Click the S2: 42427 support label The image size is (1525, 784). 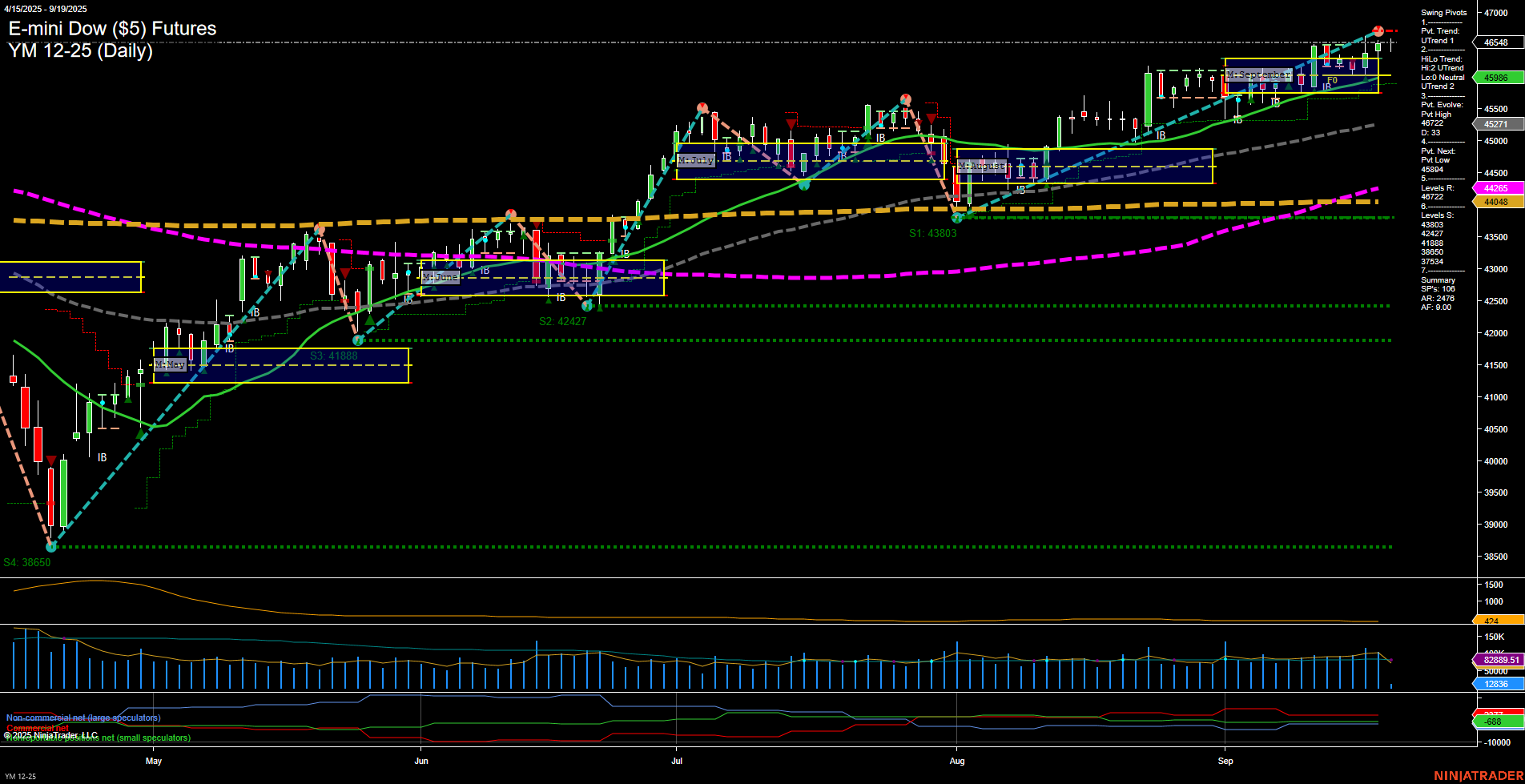[x=562, y=321]
